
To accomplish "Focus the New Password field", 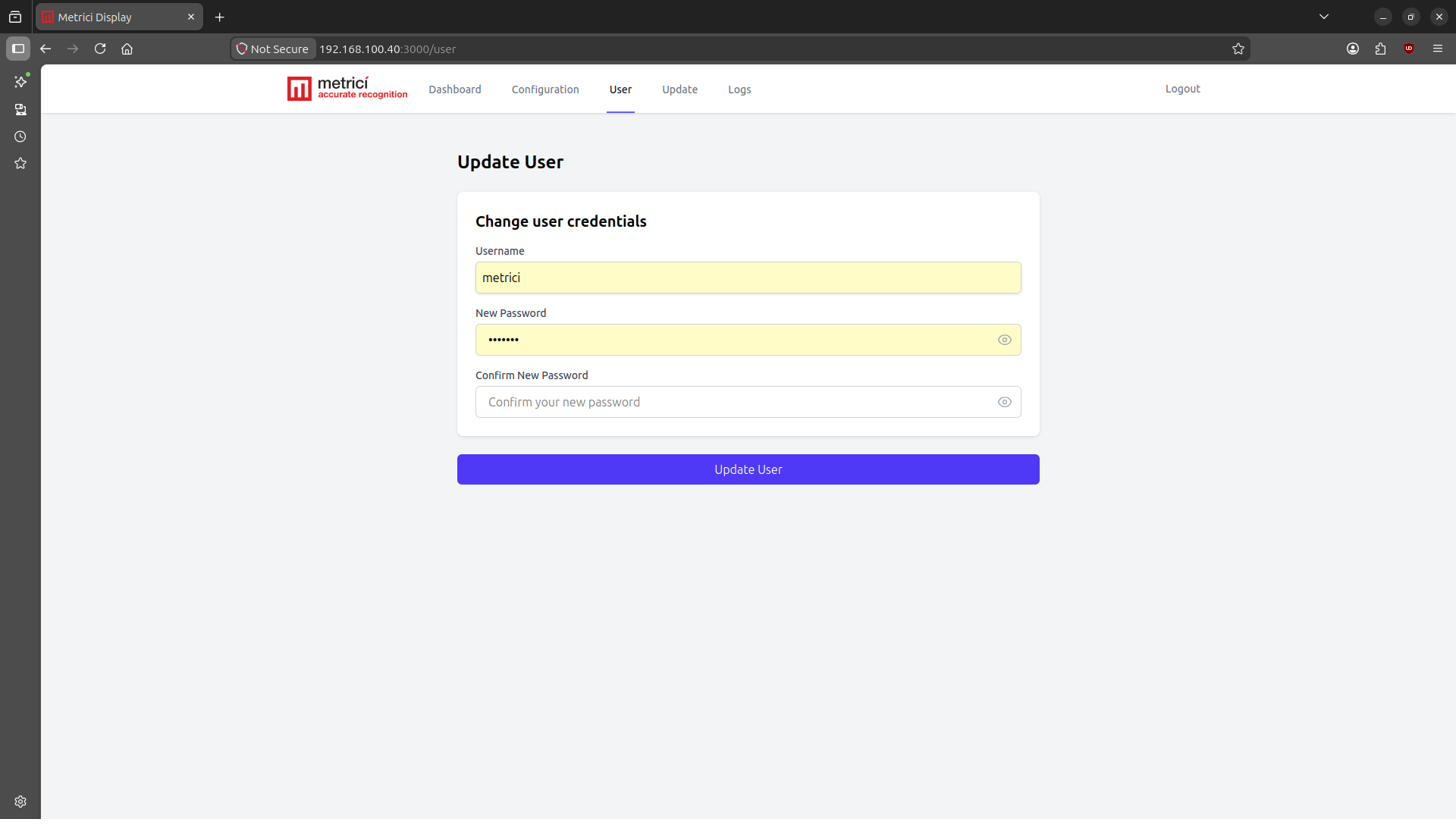I will pos(748,340).
